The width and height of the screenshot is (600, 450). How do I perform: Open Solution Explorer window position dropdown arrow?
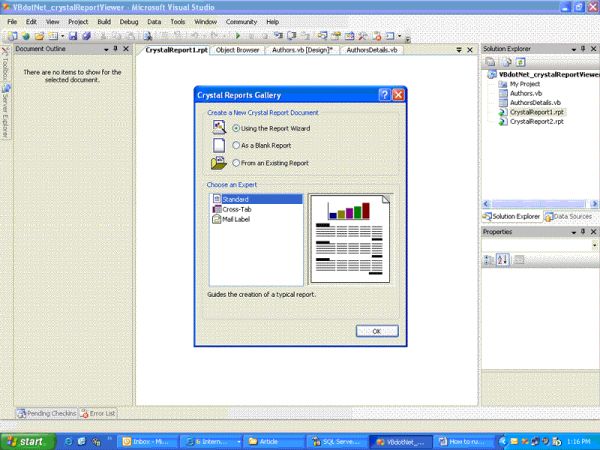click(x=574, y=49)
